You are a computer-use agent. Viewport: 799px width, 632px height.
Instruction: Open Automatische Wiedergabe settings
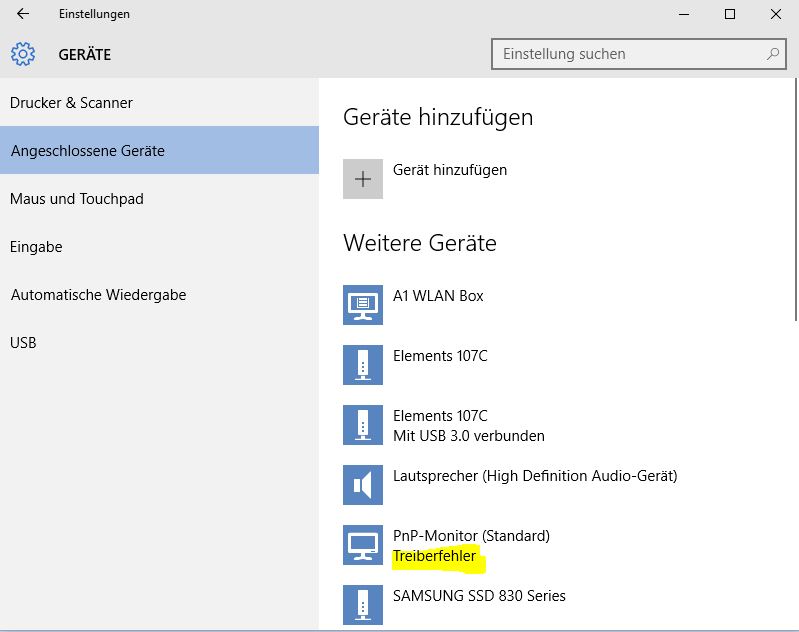coord(98,295)
